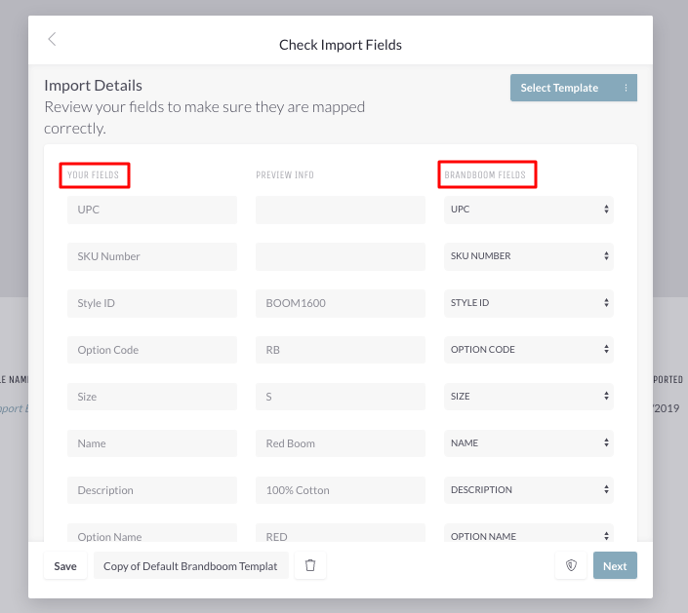
Task: Expand the SIZE mapping dropdown
Action: click(x=528, y=396)
